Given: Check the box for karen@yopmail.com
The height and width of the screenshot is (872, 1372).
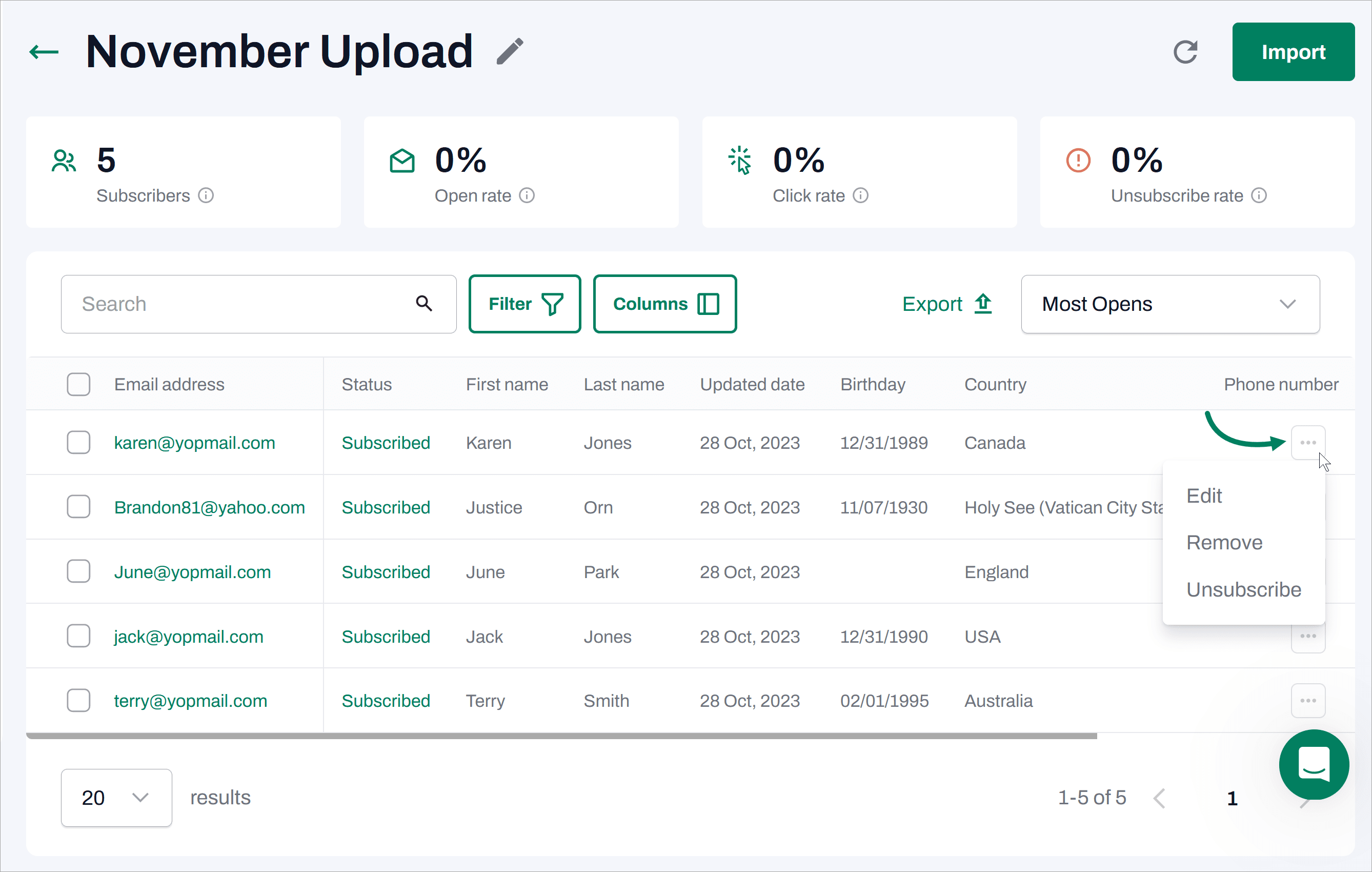Looking at the screenshot, I should point(78,442).
